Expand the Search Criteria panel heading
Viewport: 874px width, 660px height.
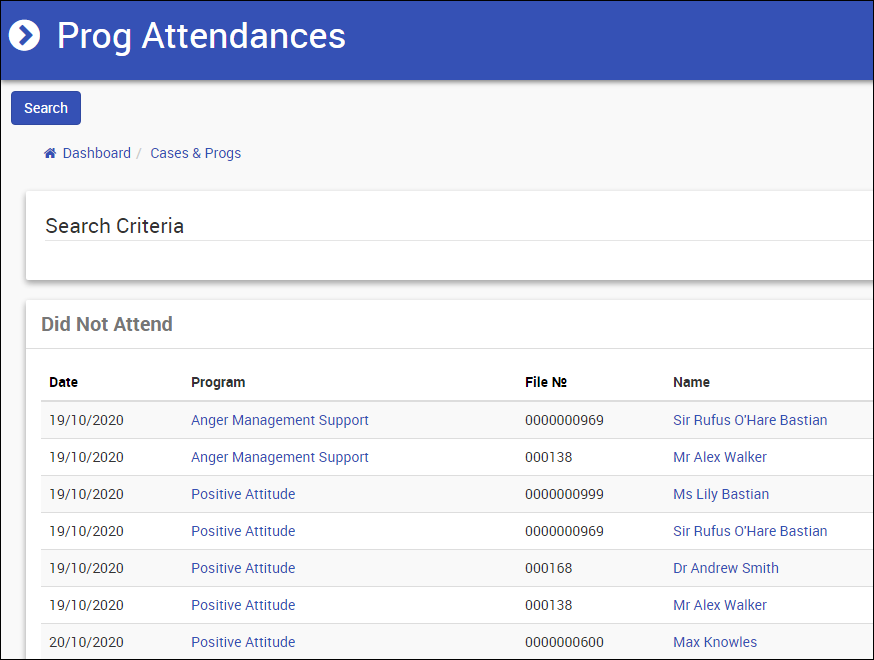pyautogui.click(x=114, y=226)
